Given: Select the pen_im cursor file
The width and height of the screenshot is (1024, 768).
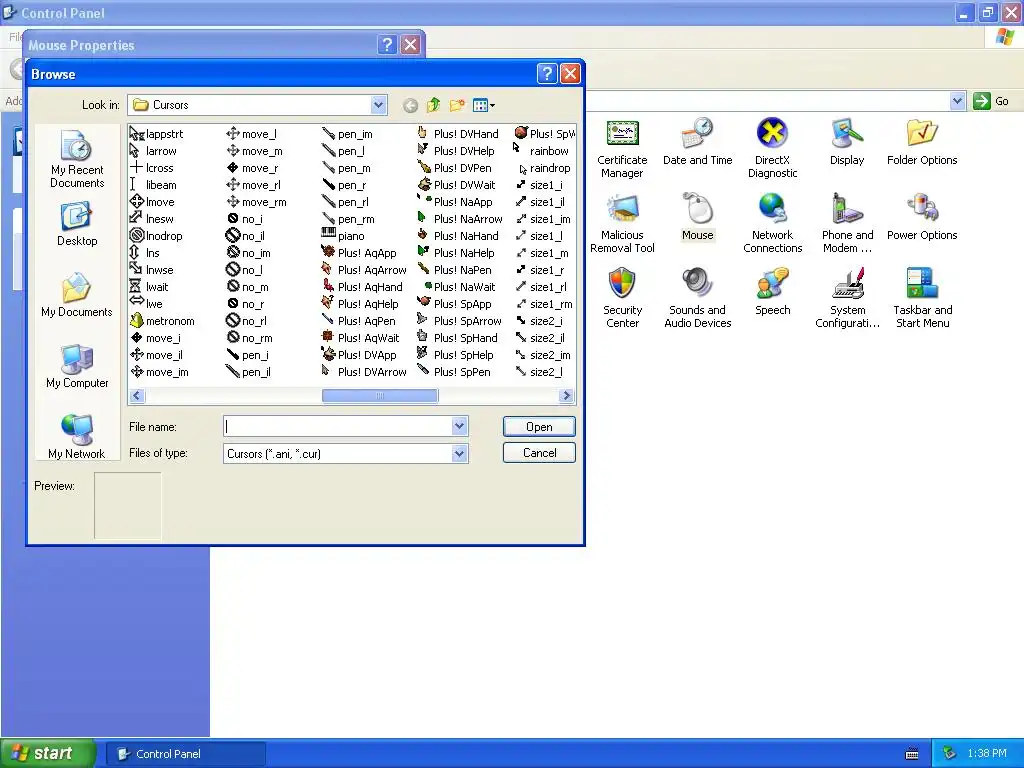Looking at the screenshot, I should pos(347,134).
